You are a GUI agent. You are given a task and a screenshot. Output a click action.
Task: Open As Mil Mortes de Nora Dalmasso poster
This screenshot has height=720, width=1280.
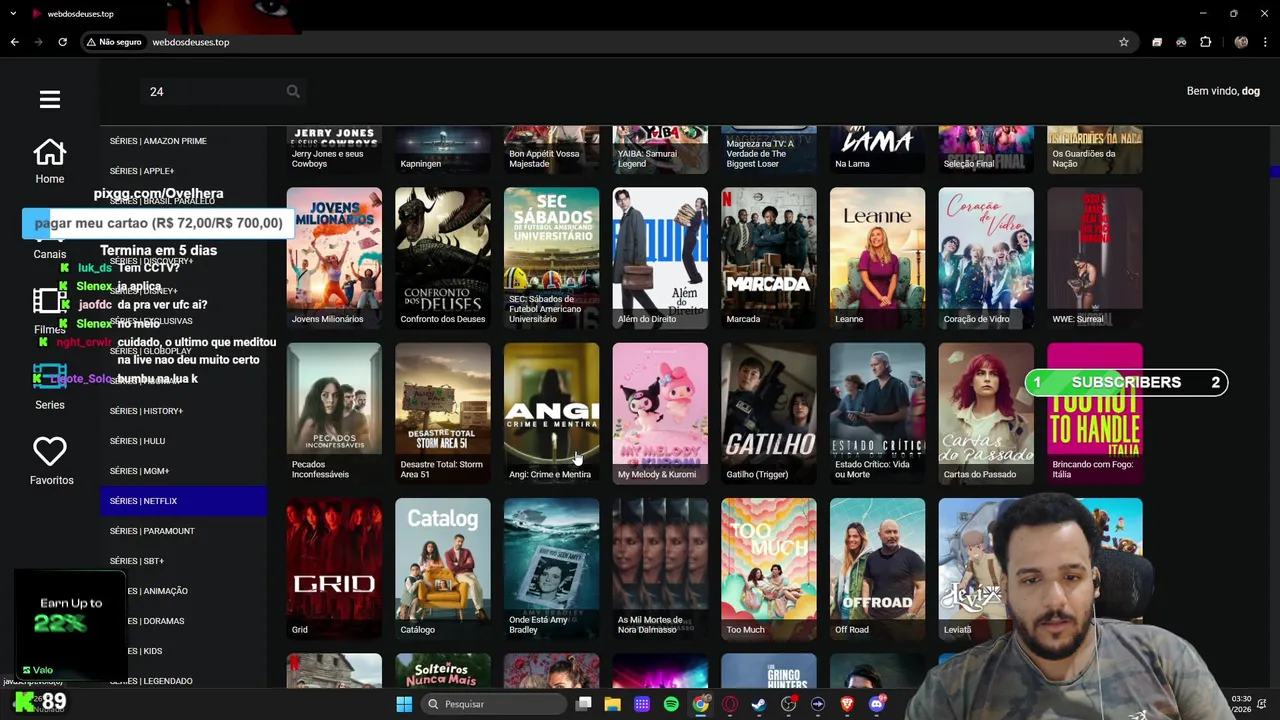click(660, 568)
